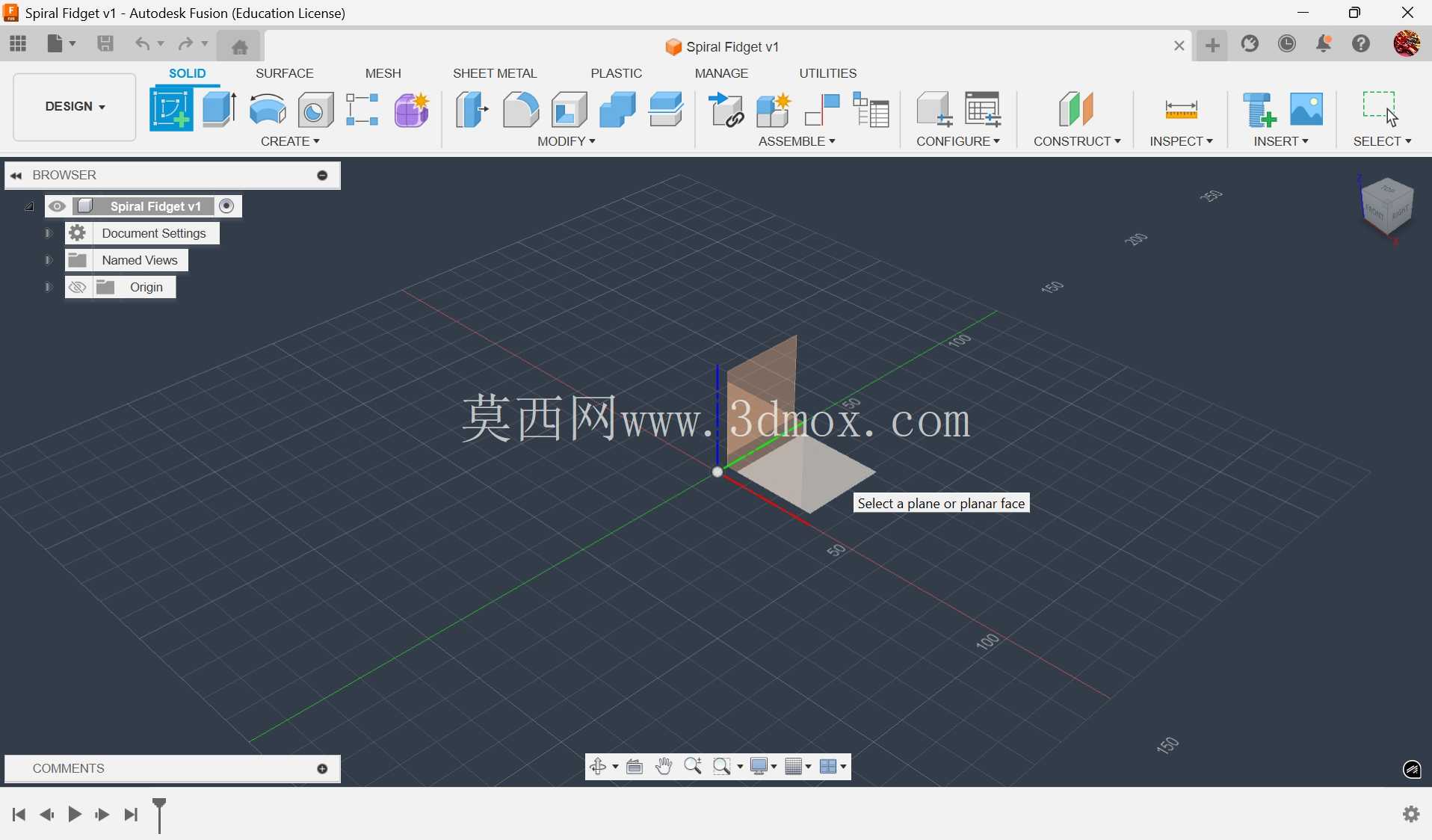Image resolution: width=1432 pixels, height=840 pixels.
Task: Select the Shell tool
Action: click(570, 110)
